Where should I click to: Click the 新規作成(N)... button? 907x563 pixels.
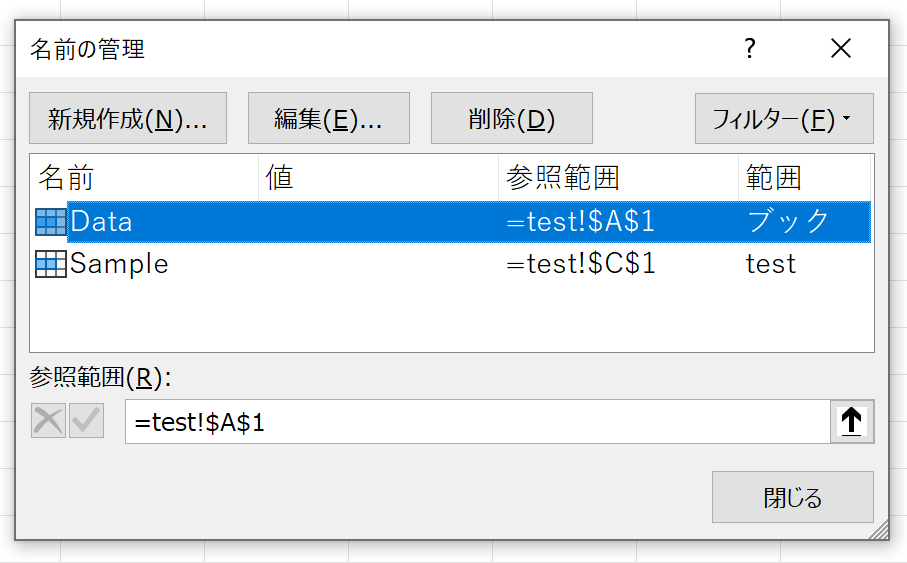128,118
